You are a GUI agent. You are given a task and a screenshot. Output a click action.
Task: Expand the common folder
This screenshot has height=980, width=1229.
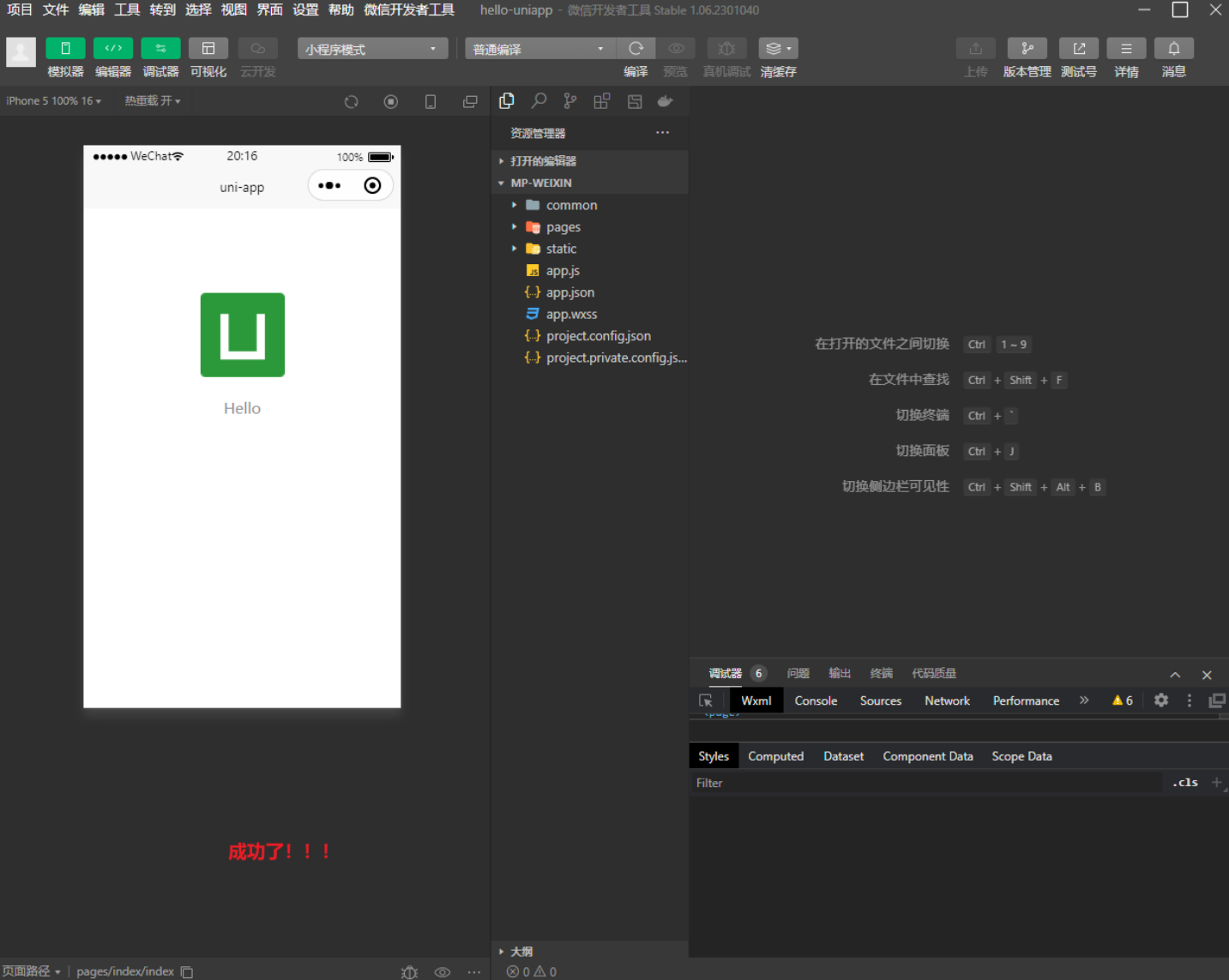point(590,205)
